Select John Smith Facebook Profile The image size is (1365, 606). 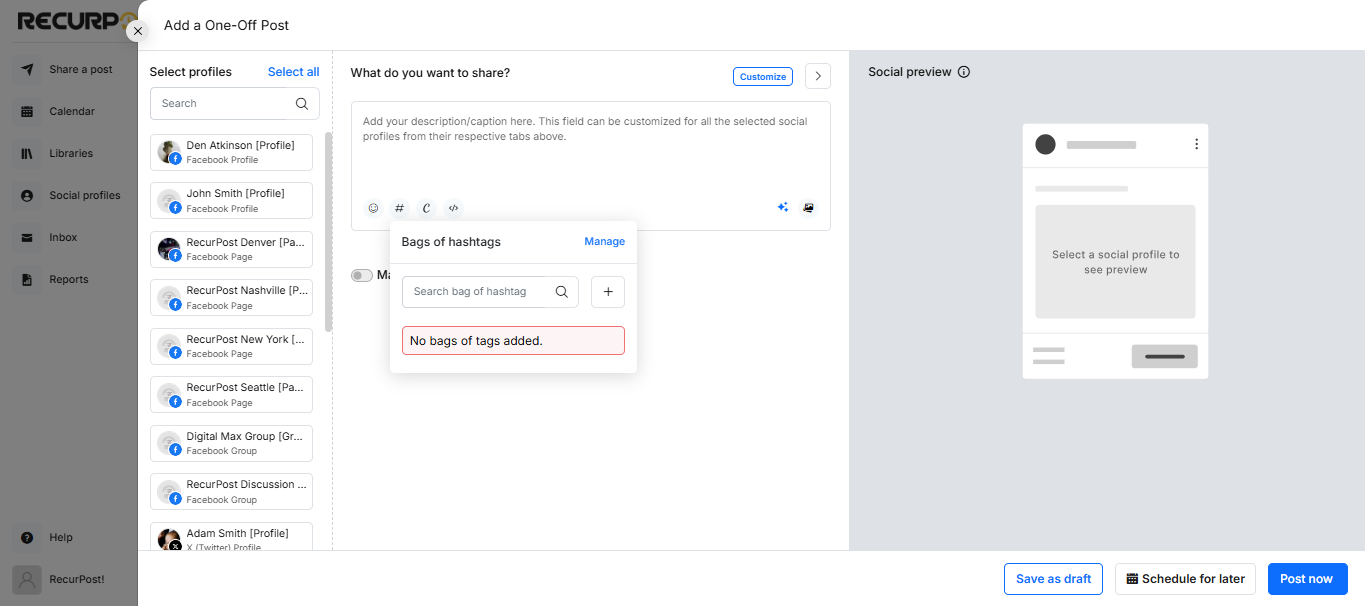coord(231,200)
